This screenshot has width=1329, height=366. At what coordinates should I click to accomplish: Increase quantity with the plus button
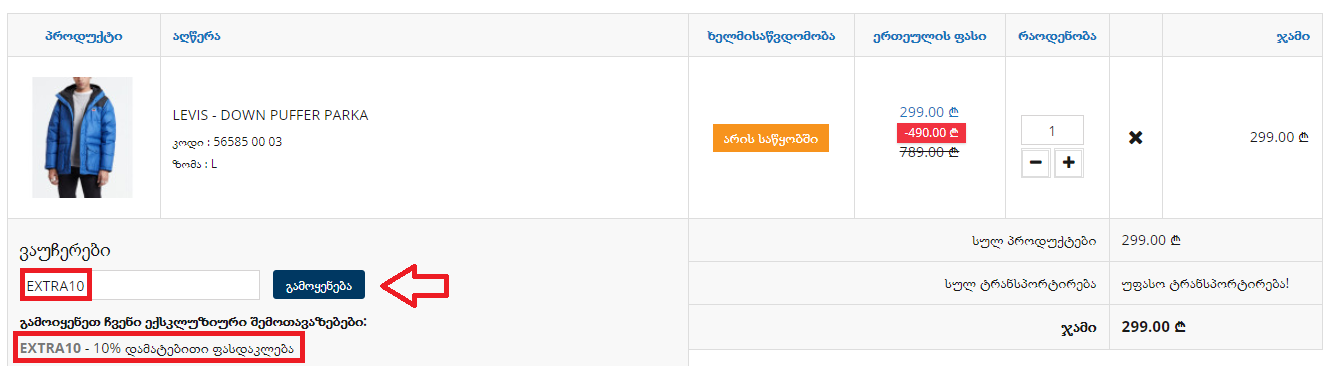(x=1069, y=163)
